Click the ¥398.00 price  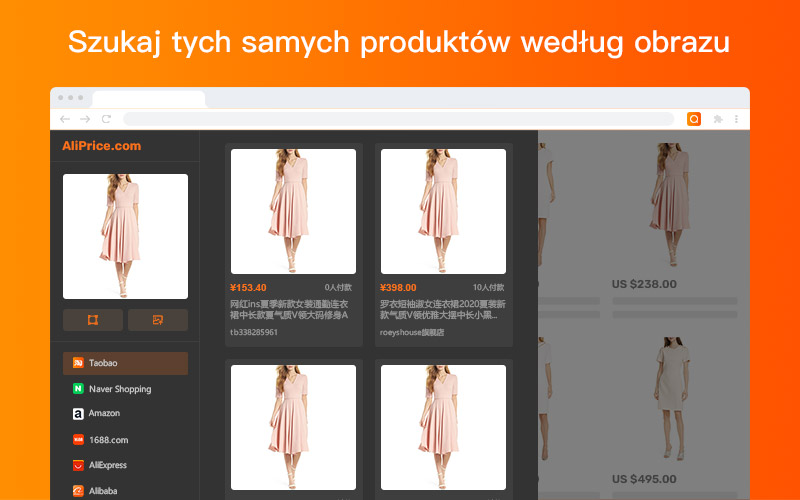[398, 288]
